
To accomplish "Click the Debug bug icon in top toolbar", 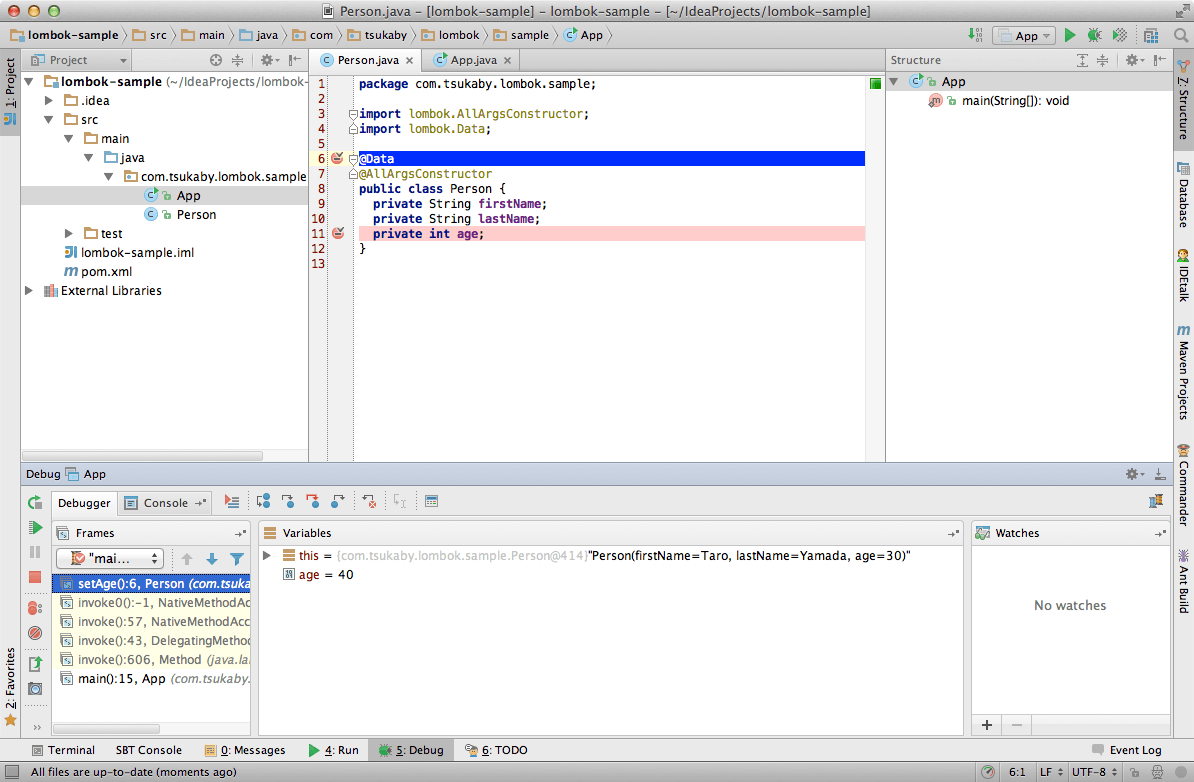I will point(1095,35).
